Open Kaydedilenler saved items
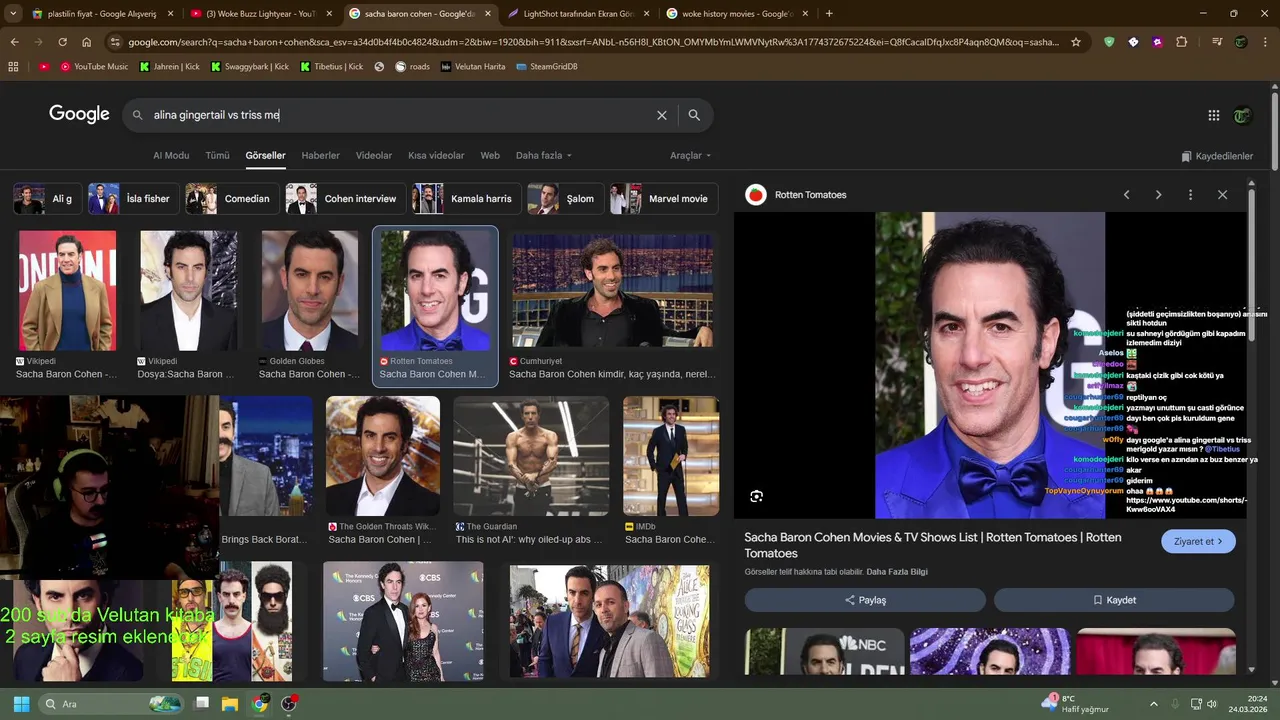Viewport: 1280px width, 720px height. coord(1217,156)
